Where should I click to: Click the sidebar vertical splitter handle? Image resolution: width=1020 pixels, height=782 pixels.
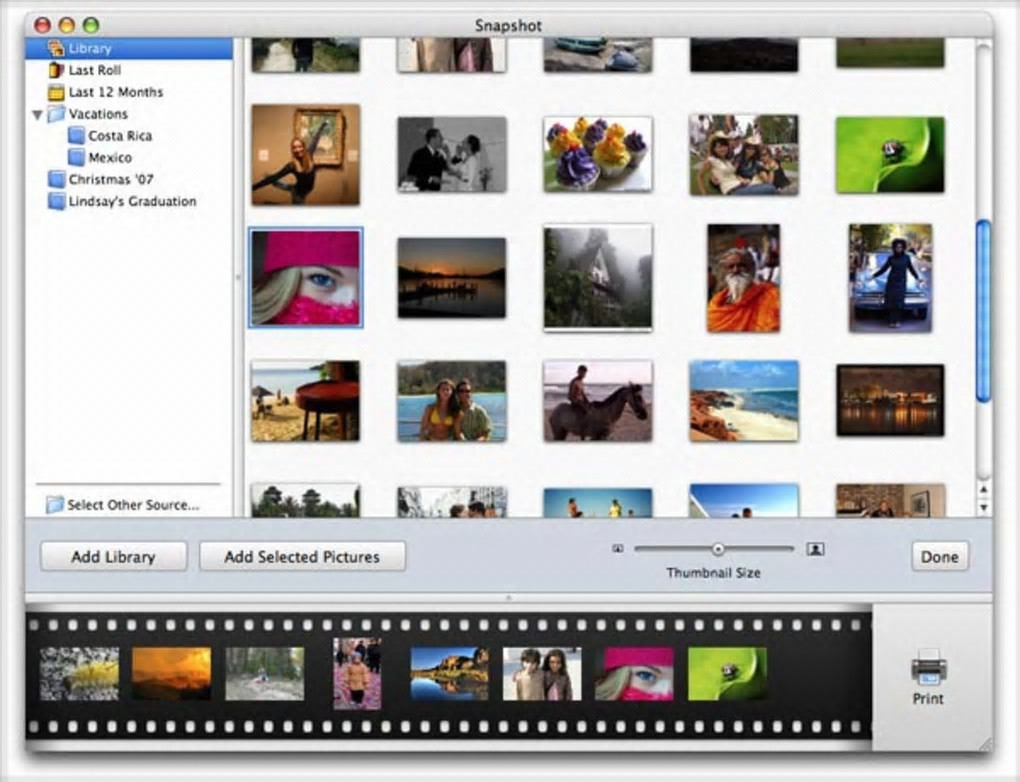tap(238, 278)
